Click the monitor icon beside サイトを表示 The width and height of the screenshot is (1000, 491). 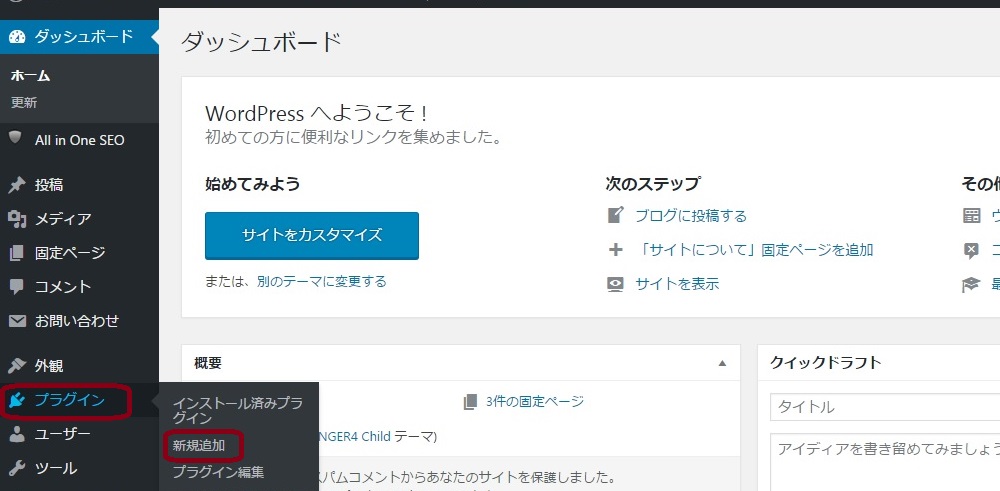point(615,284)
